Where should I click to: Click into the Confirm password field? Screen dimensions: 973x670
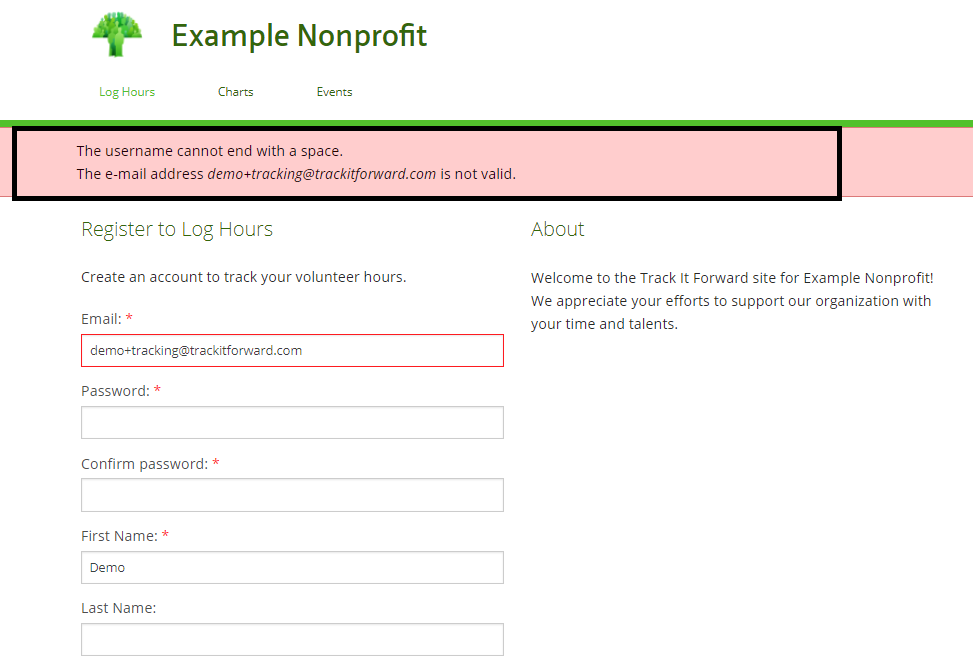pyautogui.click(x=292, y=495)
